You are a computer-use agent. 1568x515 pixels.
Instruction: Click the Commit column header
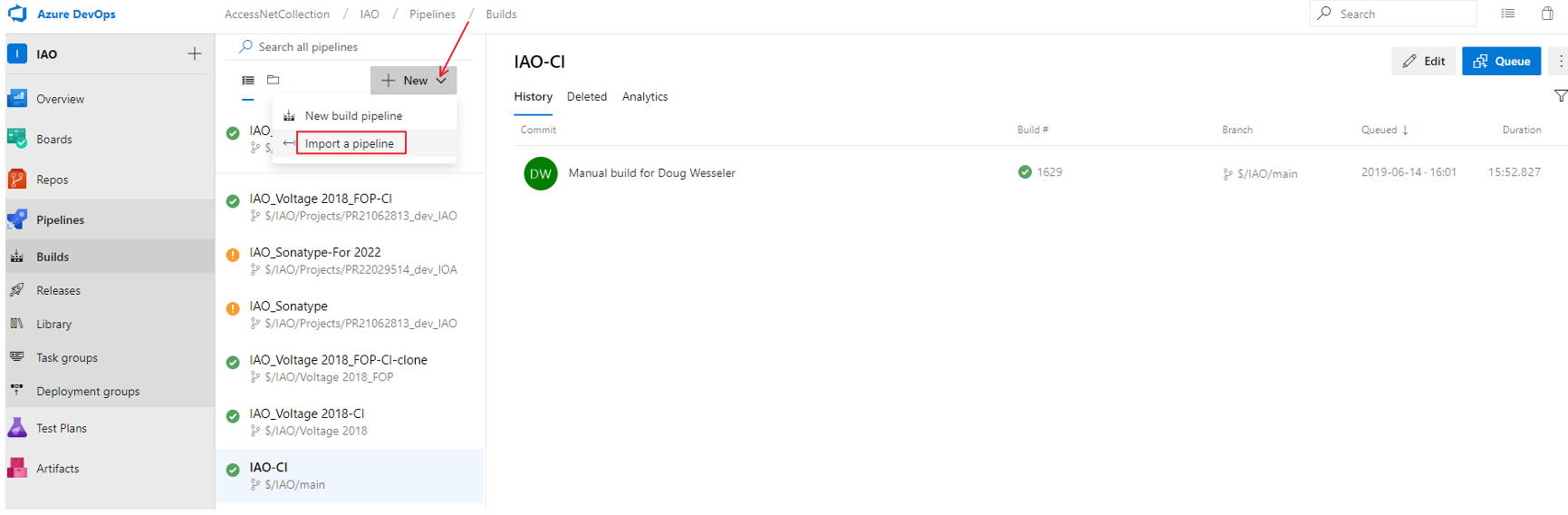(x=538, y=130)
